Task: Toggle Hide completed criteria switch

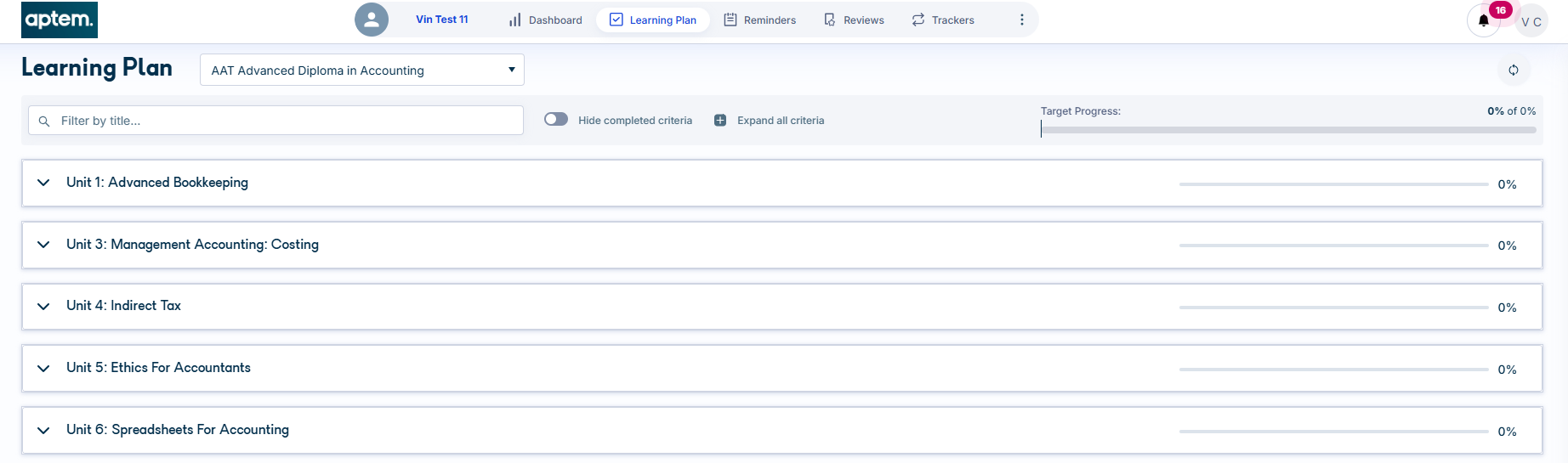Action: pos(556,120)
